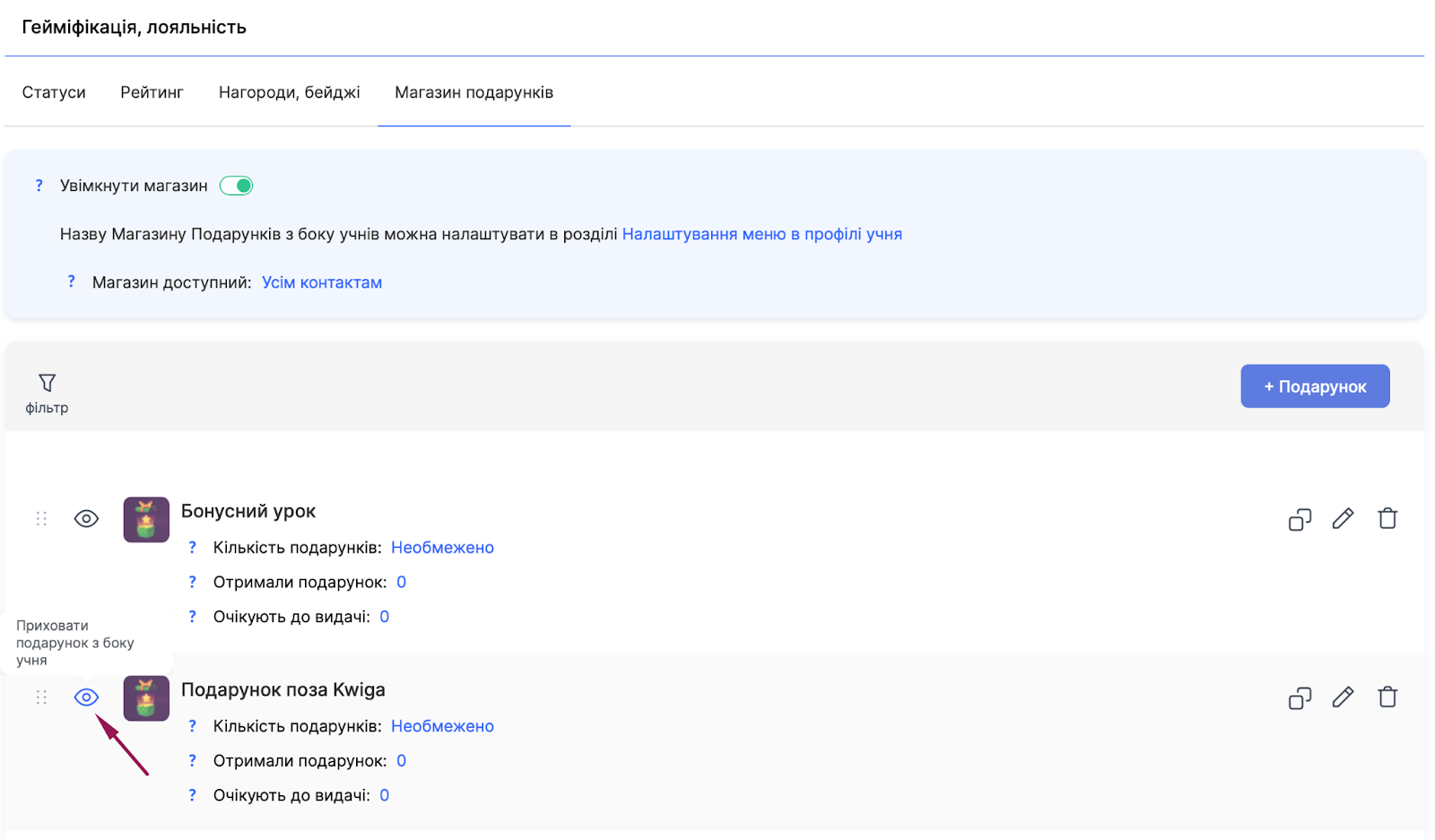Hide Подарунок поза Kwiga via eye icon

[x=86, y=697]
